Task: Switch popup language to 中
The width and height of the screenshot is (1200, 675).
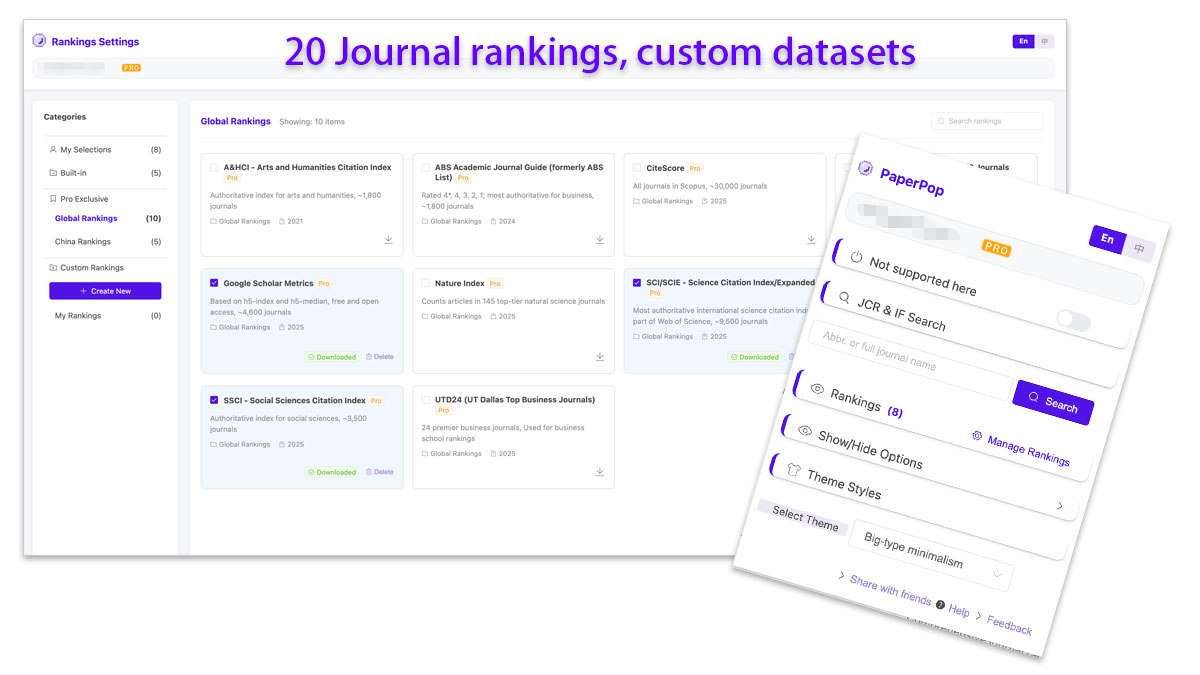Action: tap(1141, 247)
